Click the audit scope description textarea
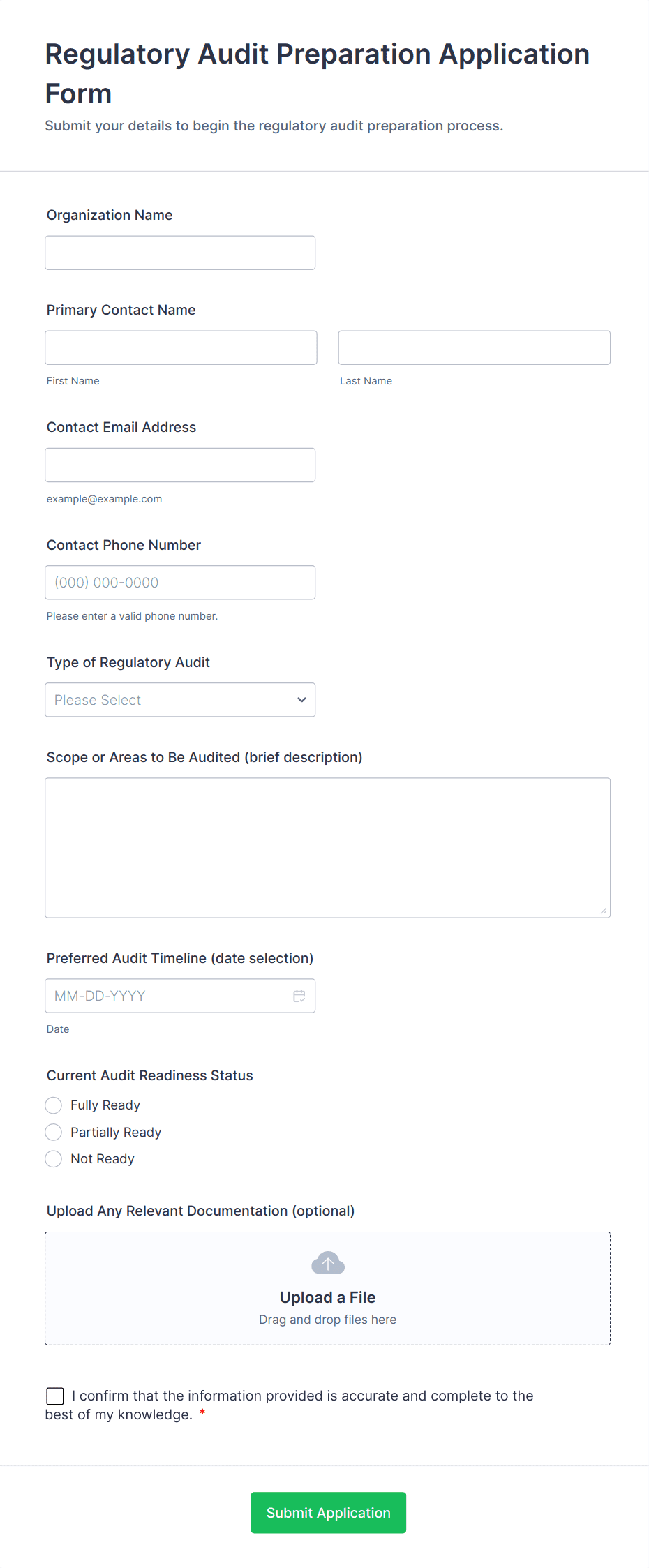This screenshot has height=1568, width=649. pyautogui.click(x=327, y=847)
